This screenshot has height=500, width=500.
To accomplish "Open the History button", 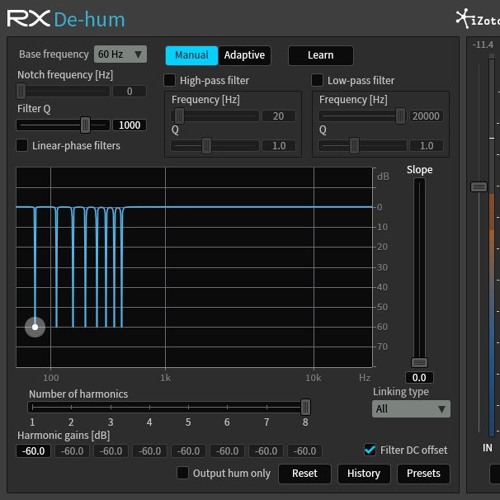I will [x=364, y=473].
